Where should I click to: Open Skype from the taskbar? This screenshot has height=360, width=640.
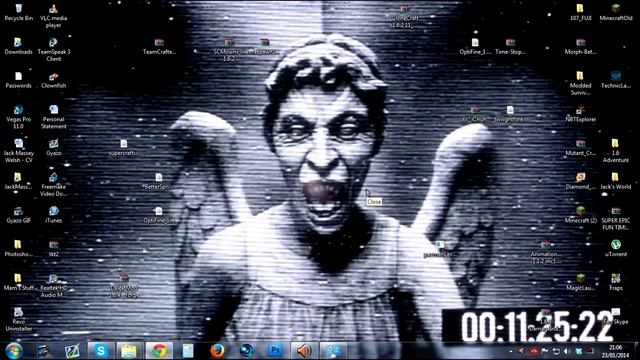101,351
